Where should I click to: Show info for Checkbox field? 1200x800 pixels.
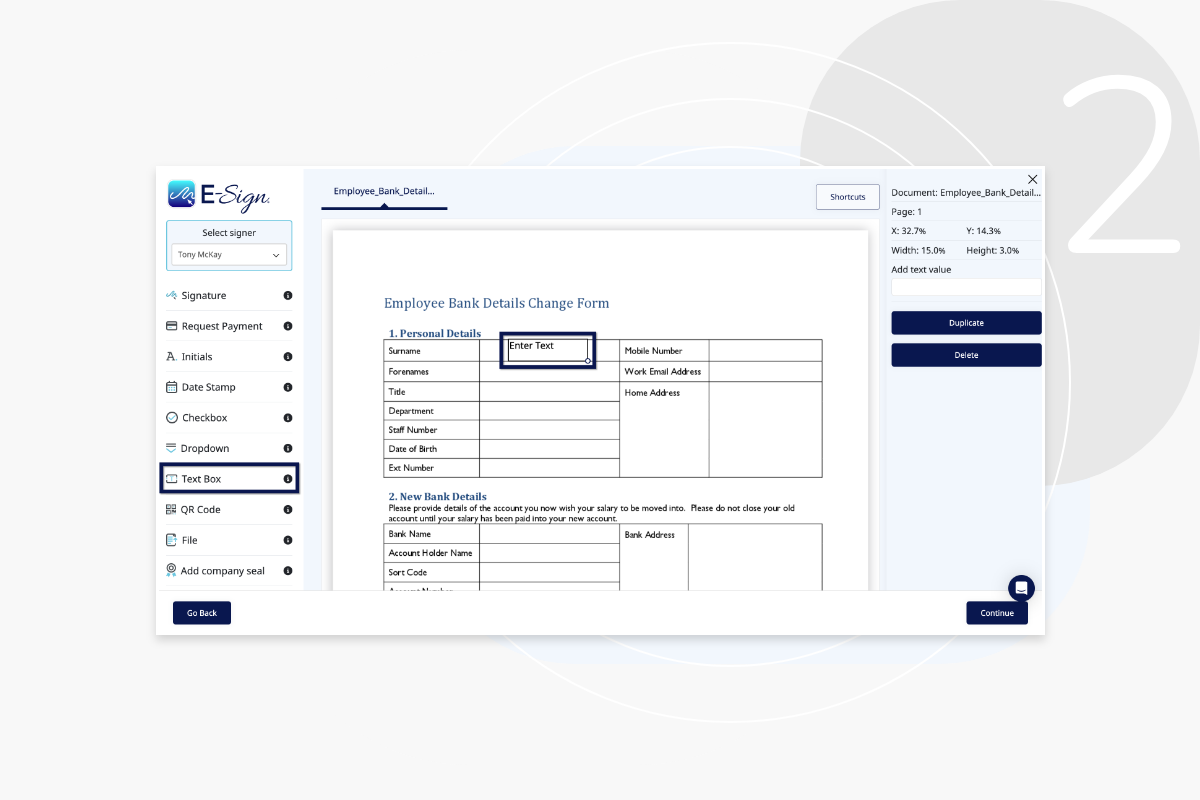[288, 418]
